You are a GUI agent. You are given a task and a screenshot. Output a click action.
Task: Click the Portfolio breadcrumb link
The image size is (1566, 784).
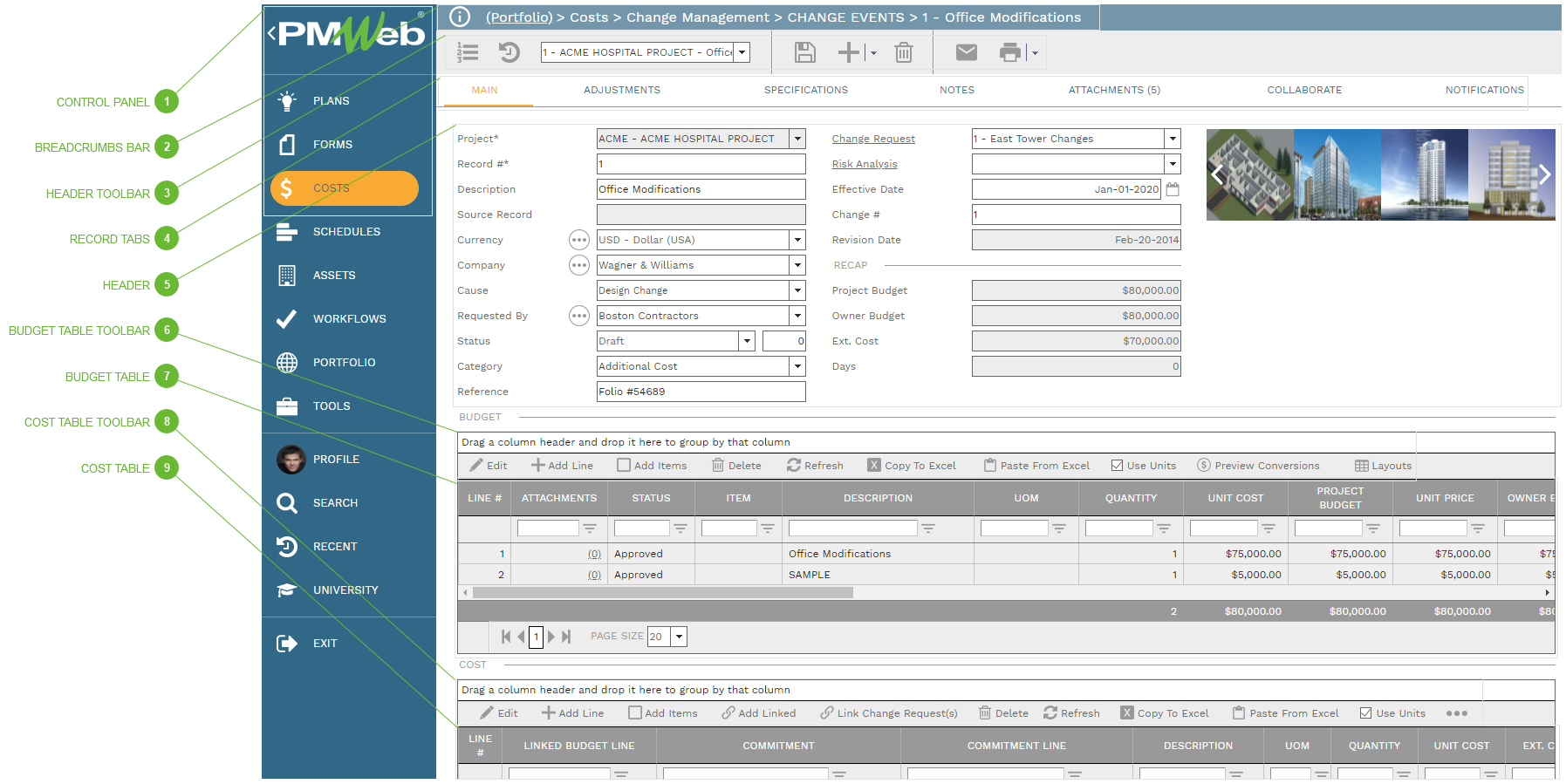(x=519, y=17)
